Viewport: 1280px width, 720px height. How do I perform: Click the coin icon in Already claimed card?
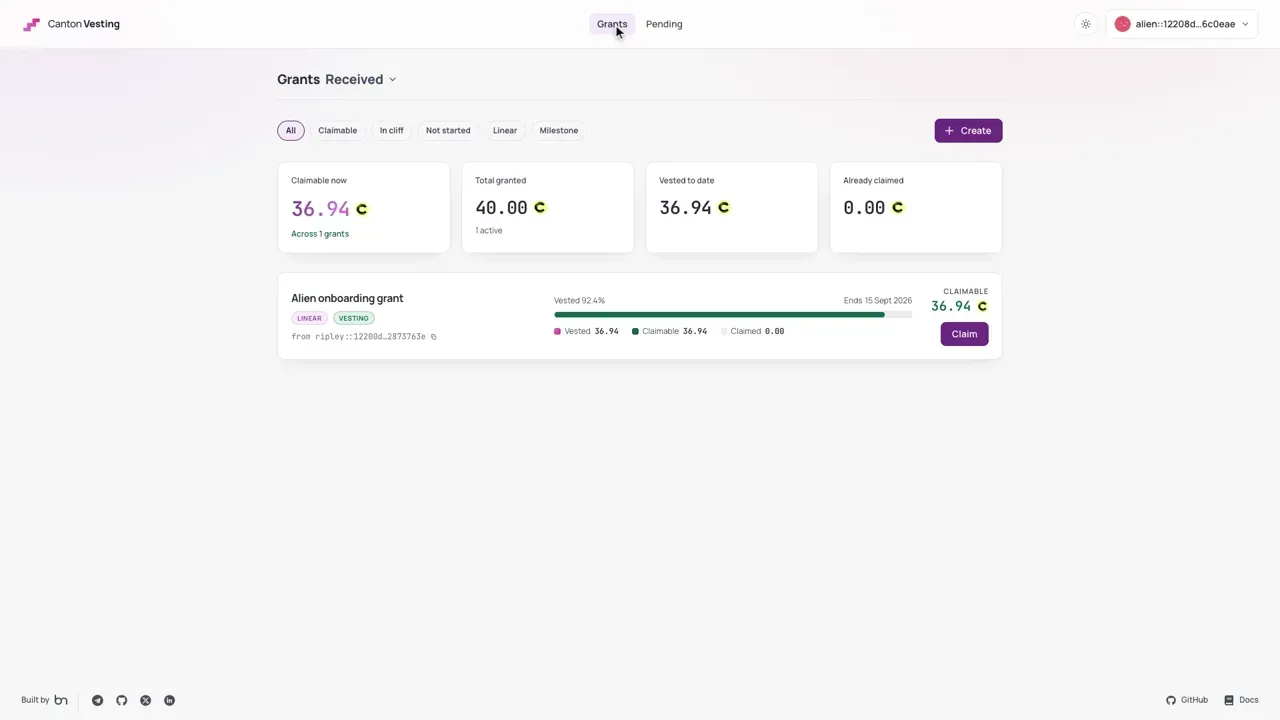[898, 207]
